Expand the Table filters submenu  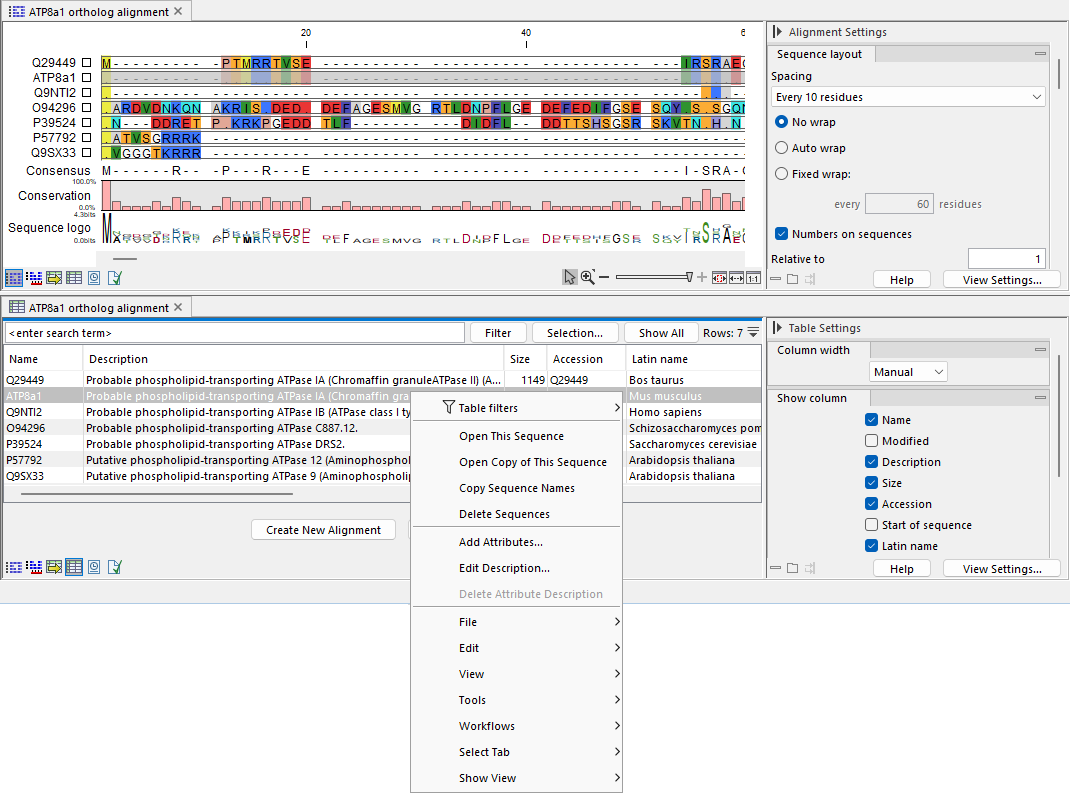517,407
